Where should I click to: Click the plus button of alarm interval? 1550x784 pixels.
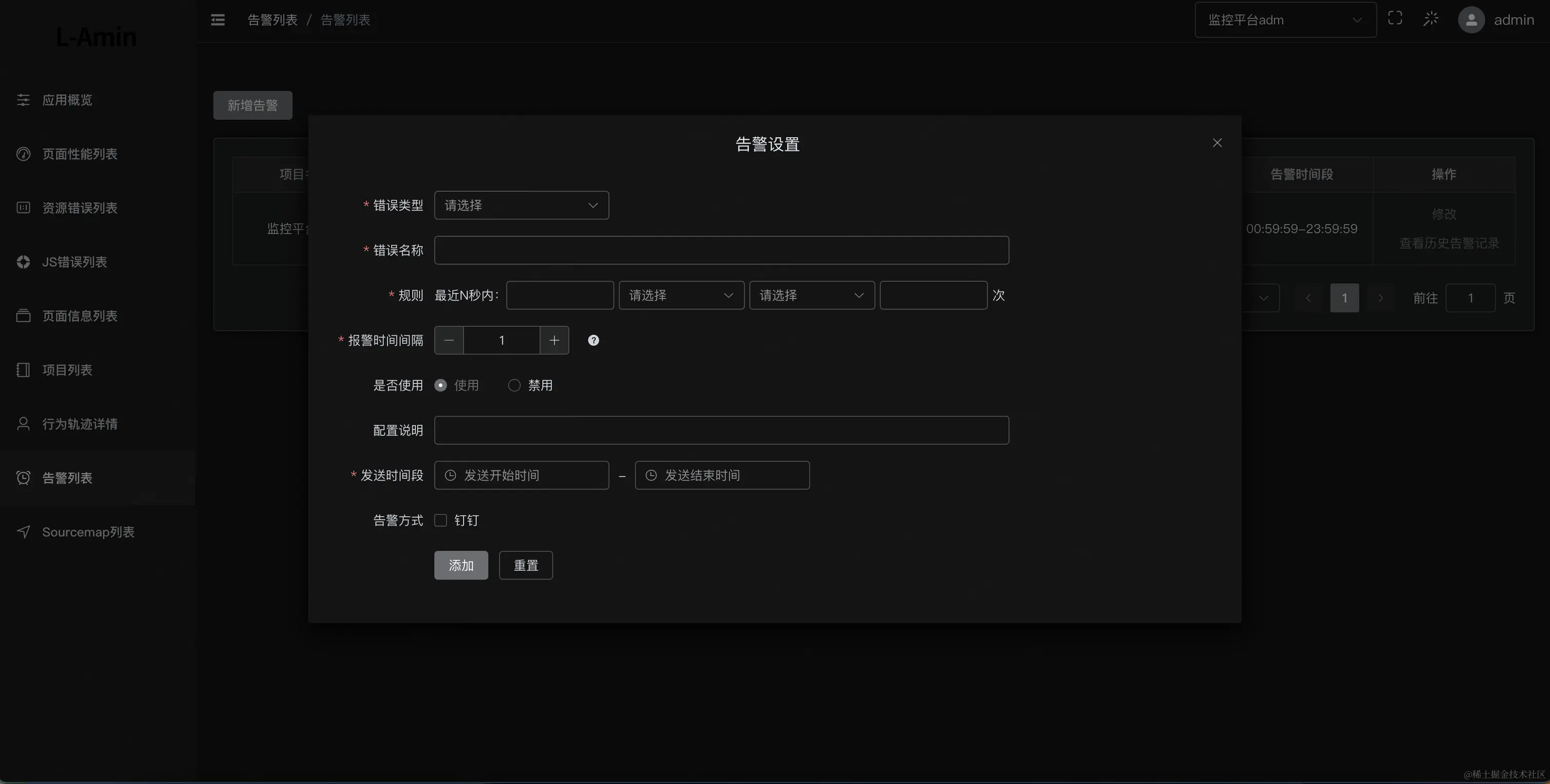(x=554, y=341)
